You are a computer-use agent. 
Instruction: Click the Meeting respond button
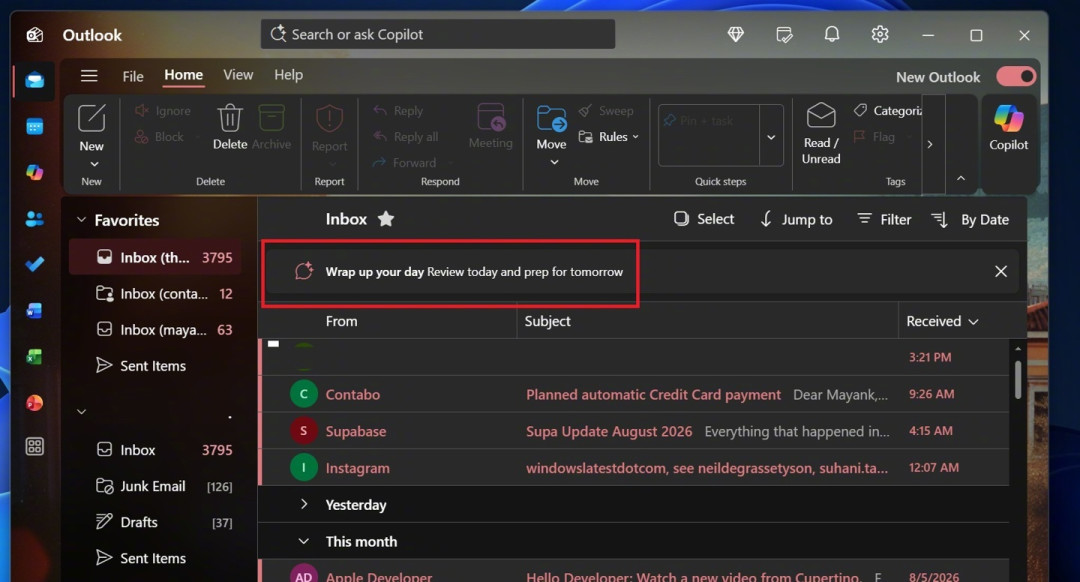[x=490, y=127]
